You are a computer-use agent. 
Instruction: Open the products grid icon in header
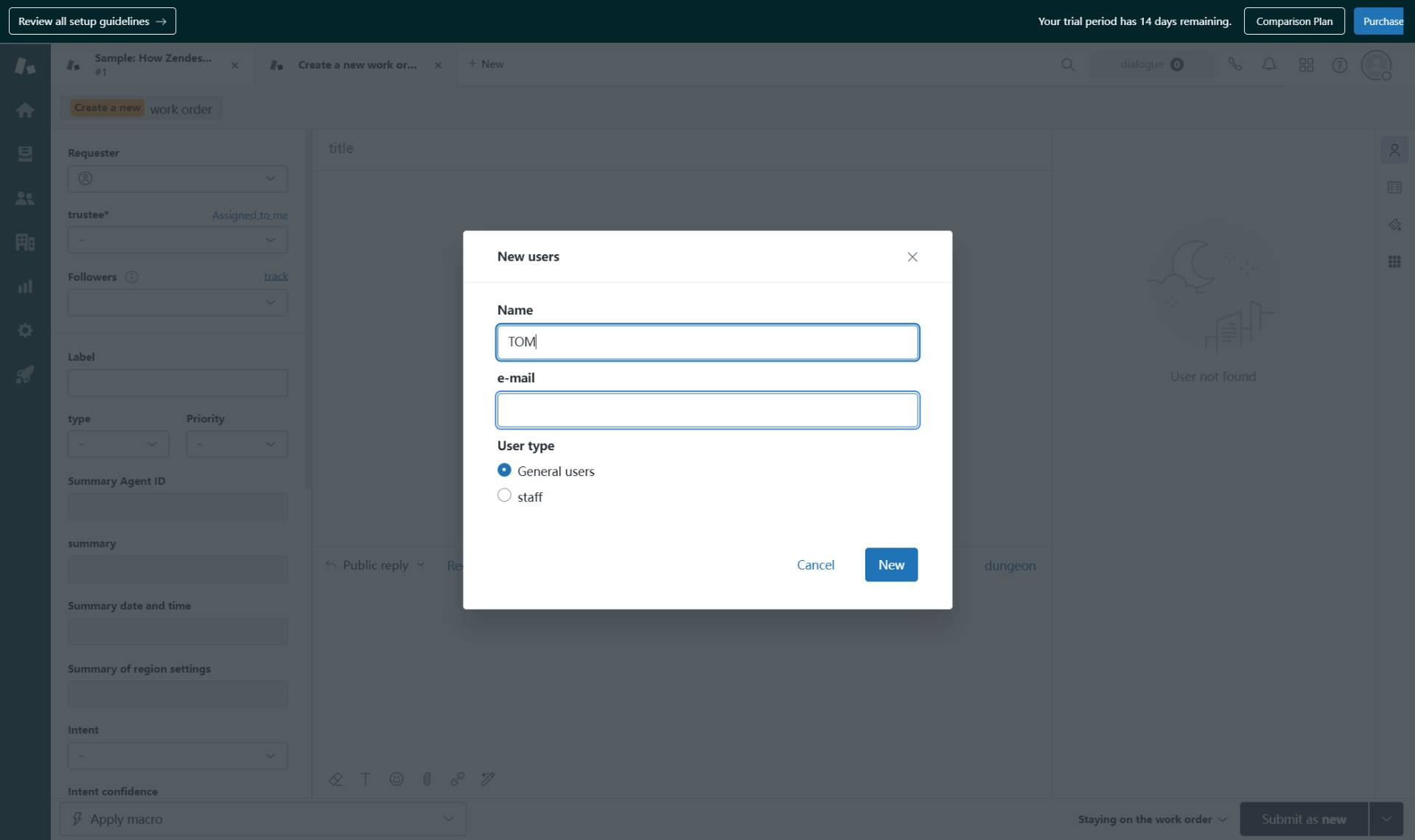pos(1306,65)
